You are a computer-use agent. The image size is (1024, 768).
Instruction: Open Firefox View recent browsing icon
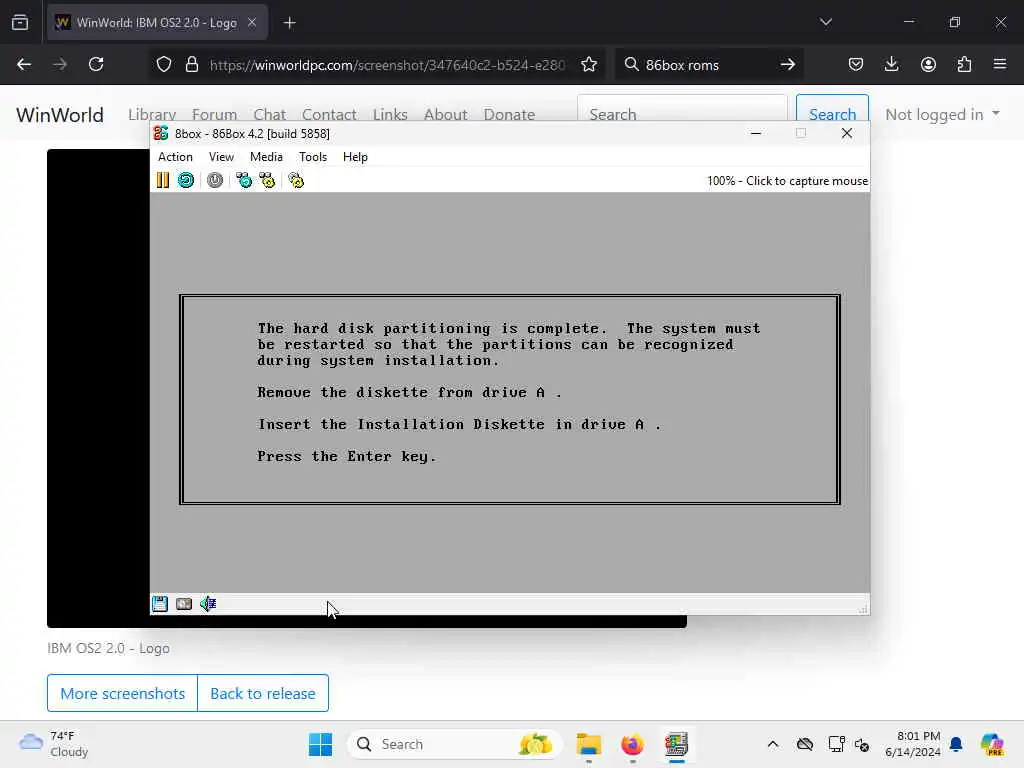pos(20,23)
